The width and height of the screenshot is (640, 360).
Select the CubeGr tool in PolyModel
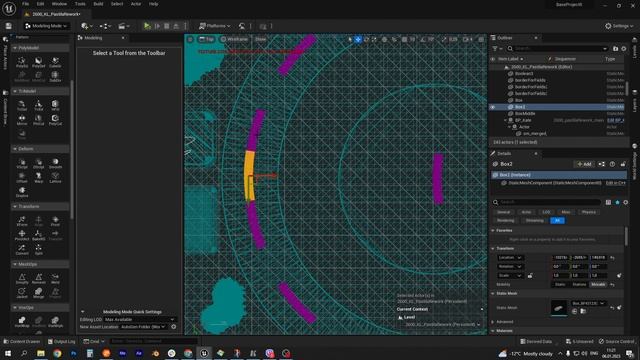(55, 62)
